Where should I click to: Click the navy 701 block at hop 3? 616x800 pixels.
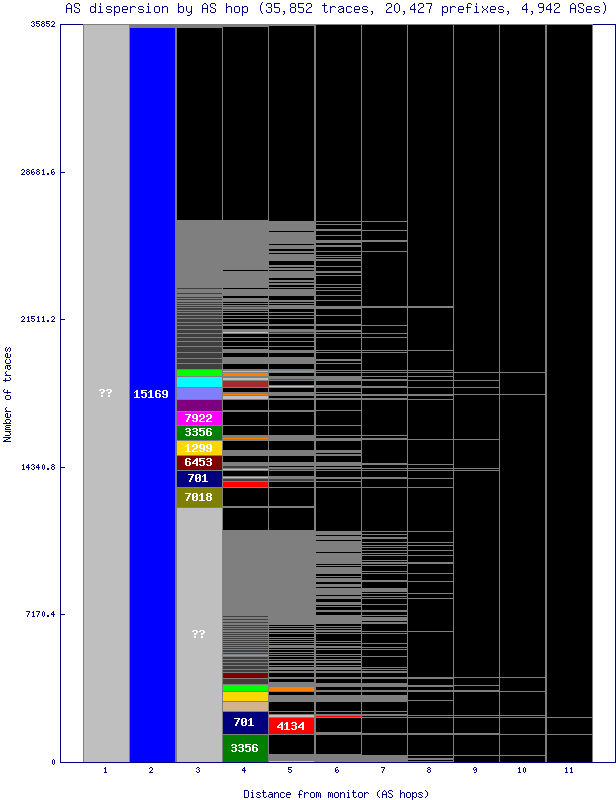[x=198, y=479]
